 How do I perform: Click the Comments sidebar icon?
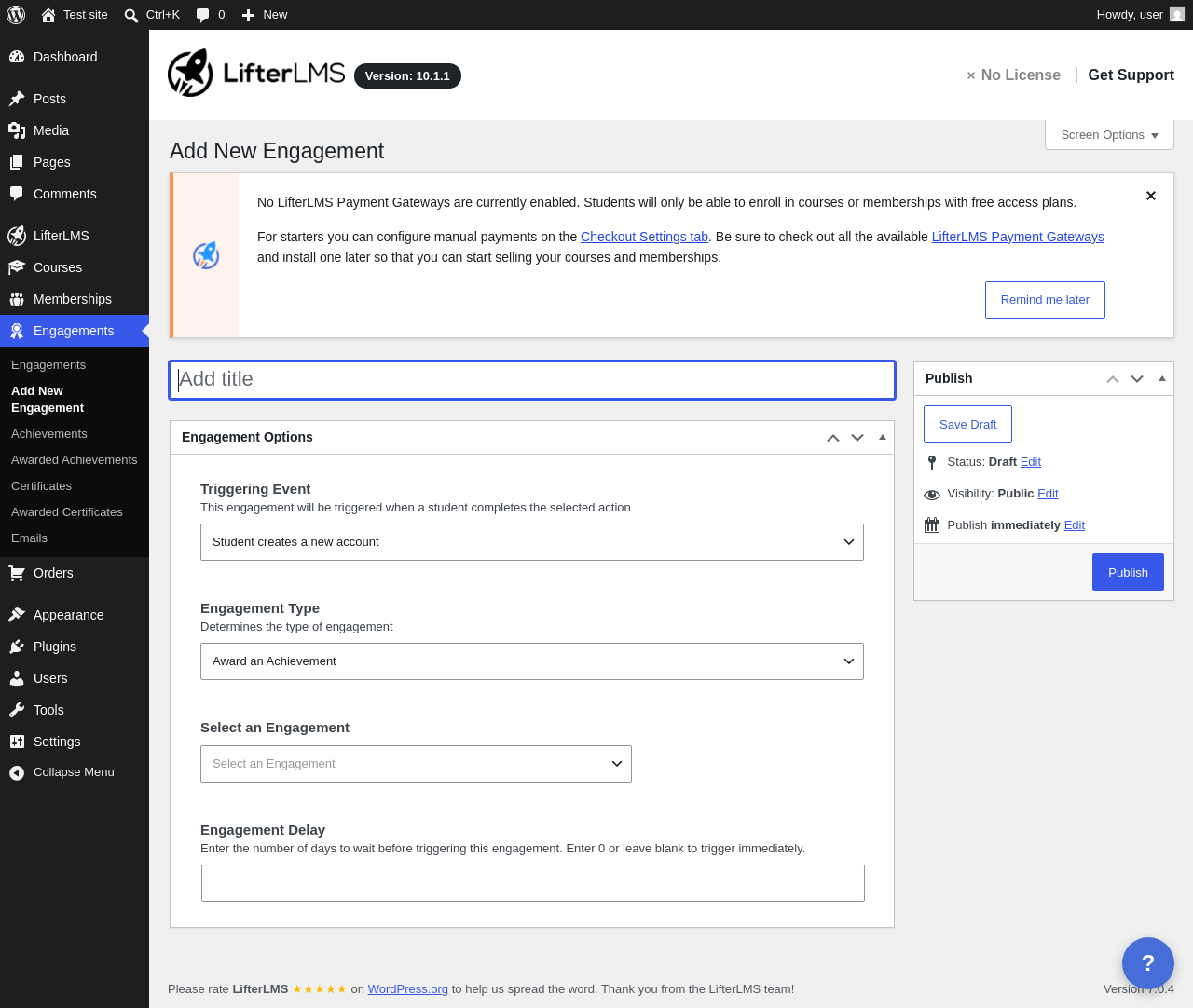(17, 194)
